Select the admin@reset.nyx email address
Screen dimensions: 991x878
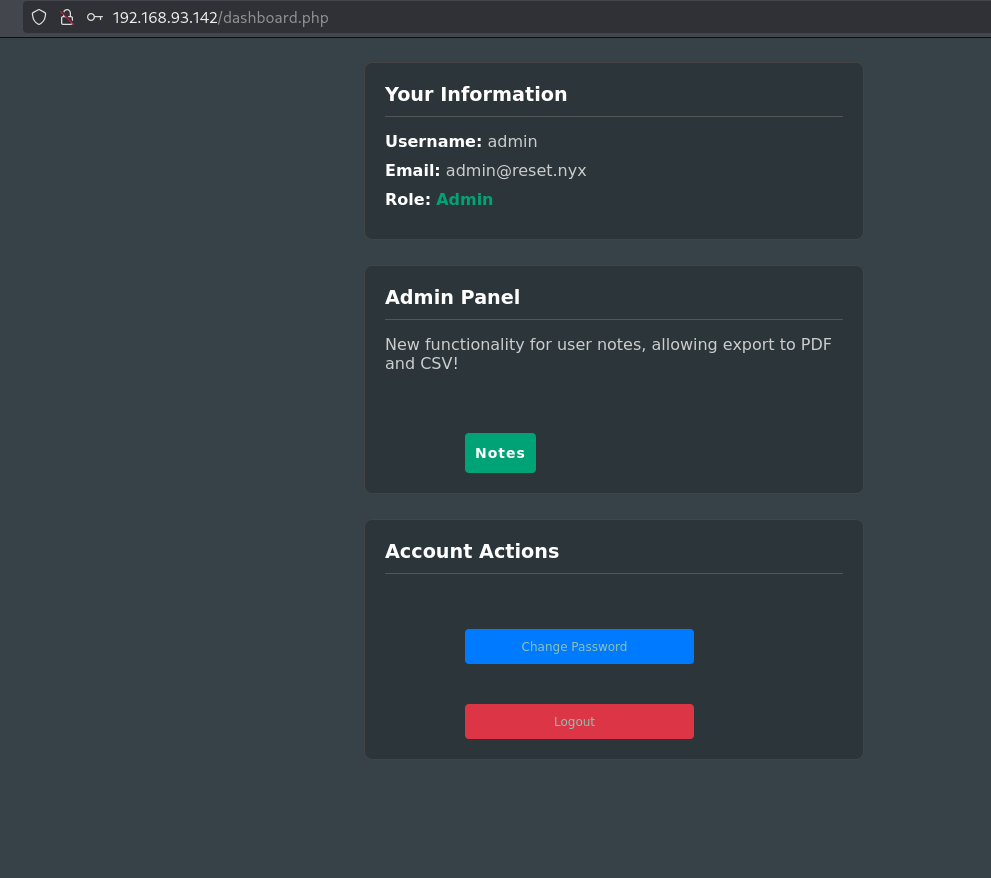[x=516, y=170]
